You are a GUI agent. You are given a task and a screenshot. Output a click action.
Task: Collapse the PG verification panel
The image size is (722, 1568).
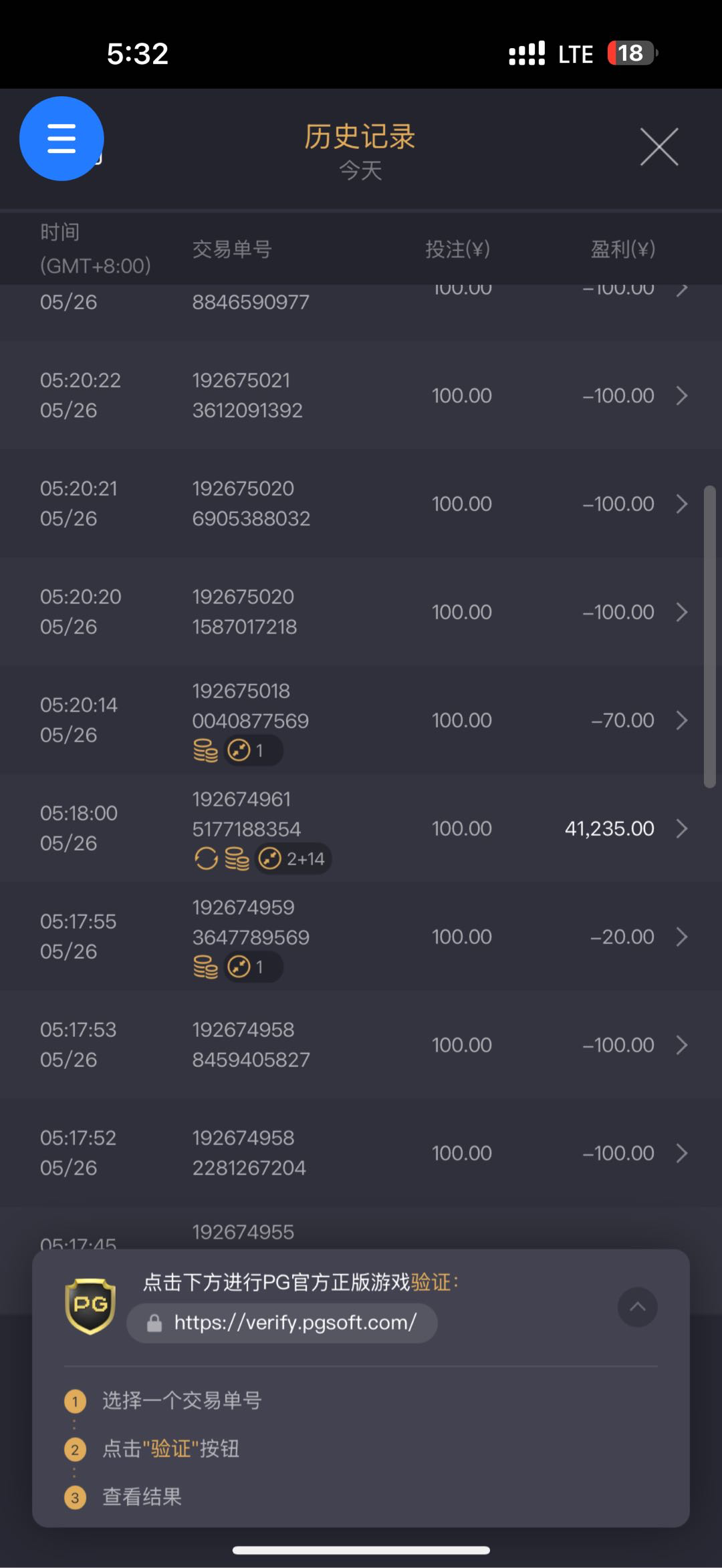[637, 1307]
